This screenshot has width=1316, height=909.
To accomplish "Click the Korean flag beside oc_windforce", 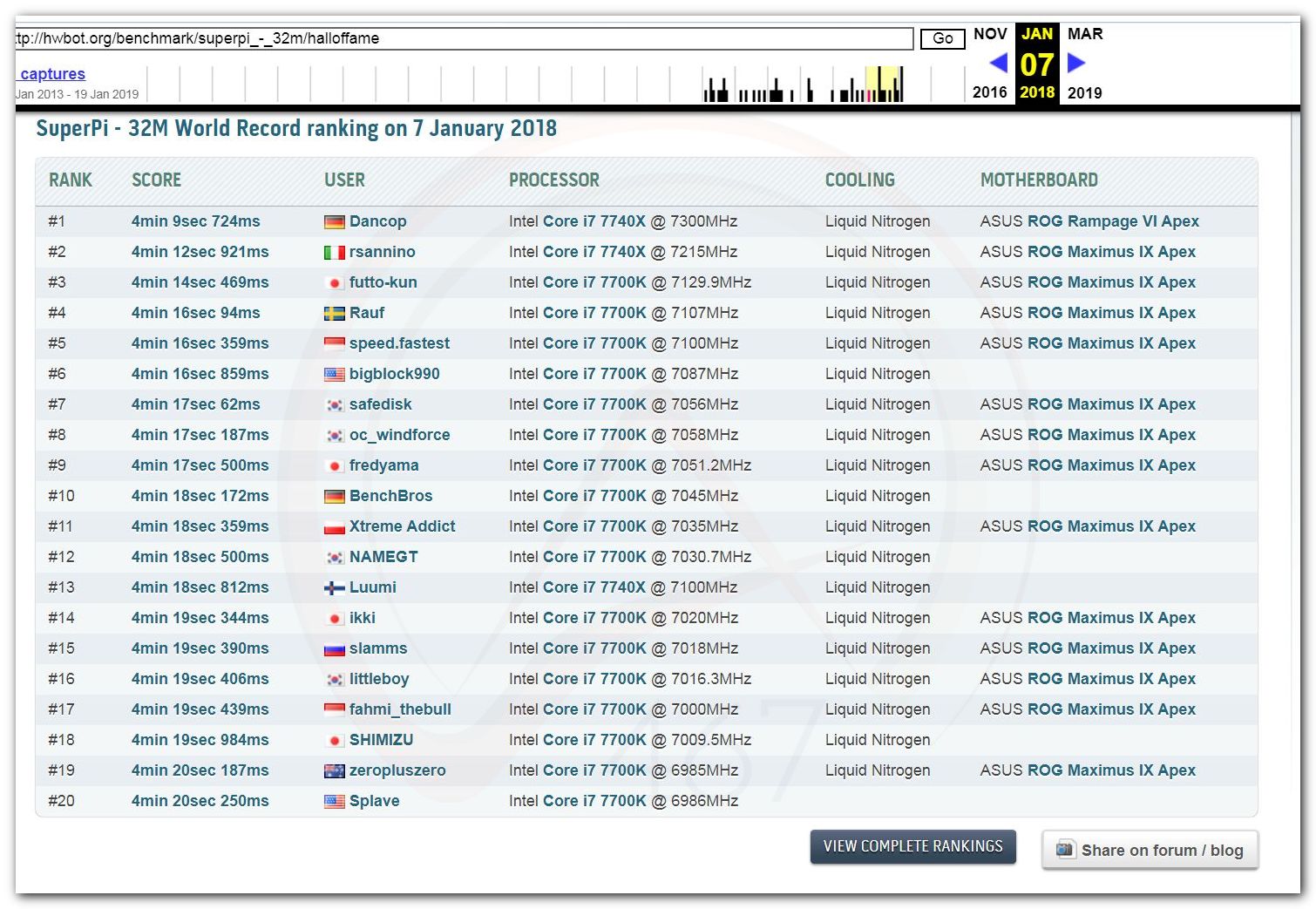I will coord(334,436).
